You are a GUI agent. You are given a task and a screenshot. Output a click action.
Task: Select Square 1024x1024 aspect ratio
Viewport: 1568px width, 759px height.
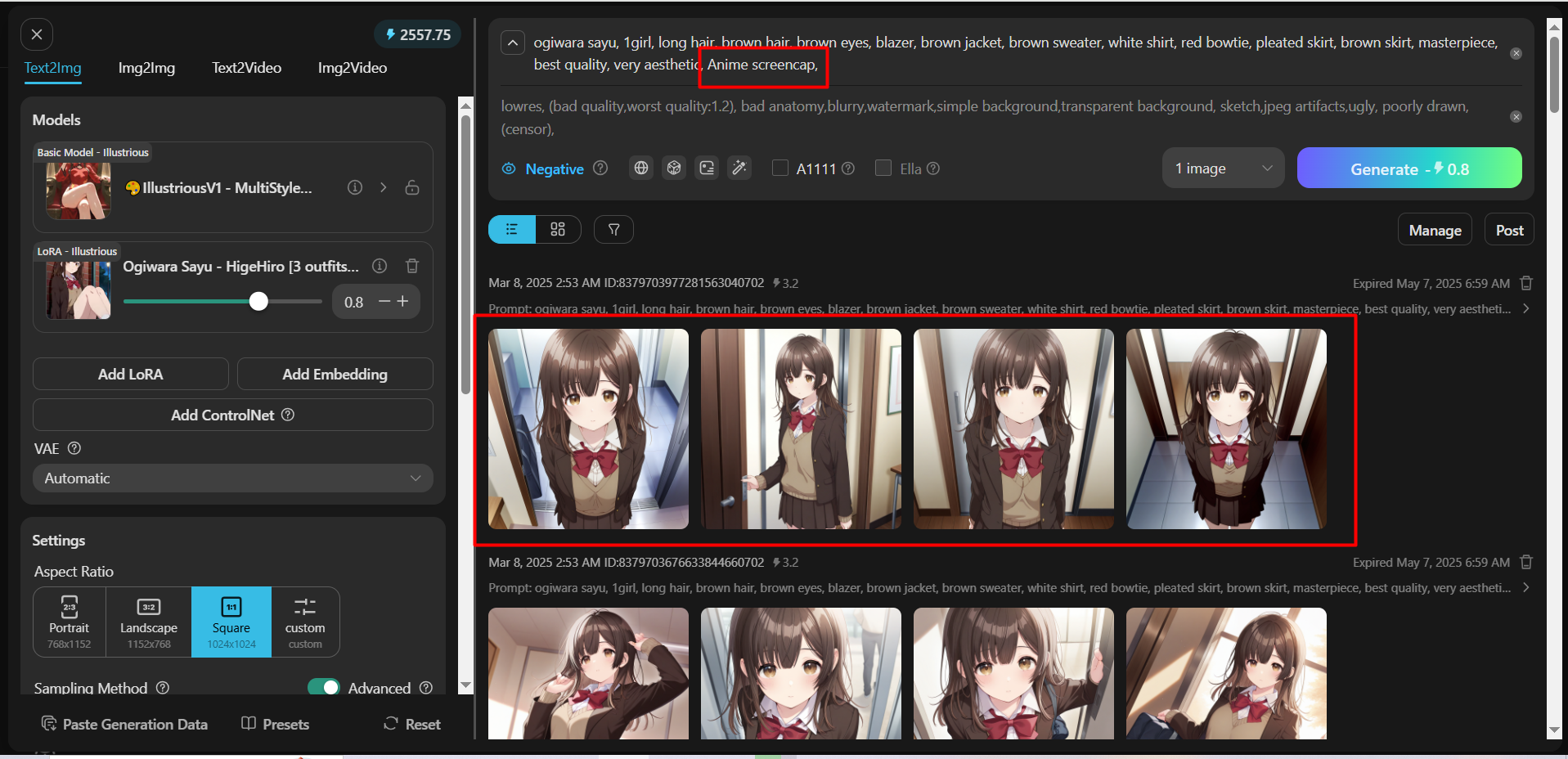click(231, 622)
